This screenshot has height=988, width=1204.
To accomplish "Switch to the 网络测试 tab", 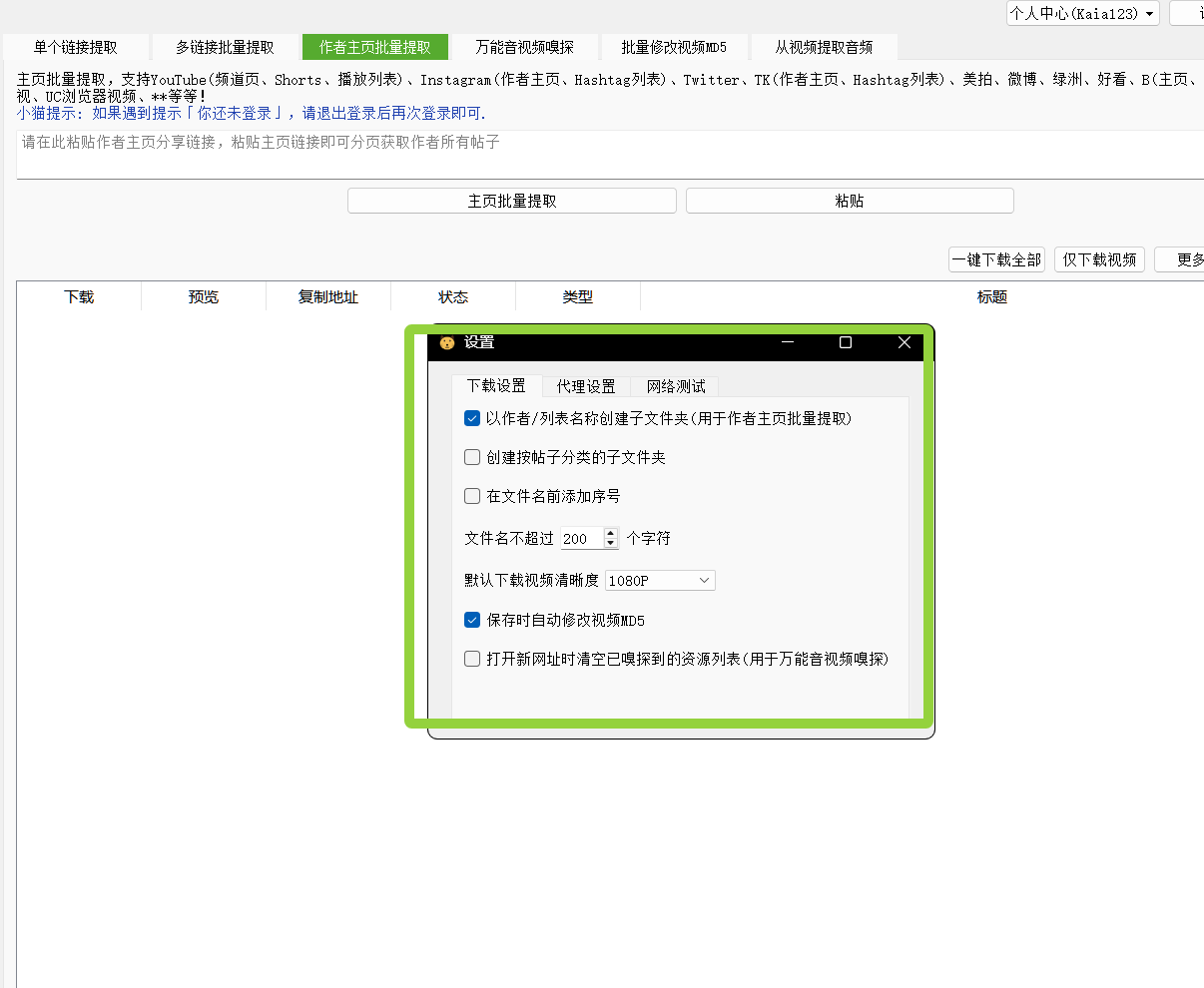I will point(676,386).
